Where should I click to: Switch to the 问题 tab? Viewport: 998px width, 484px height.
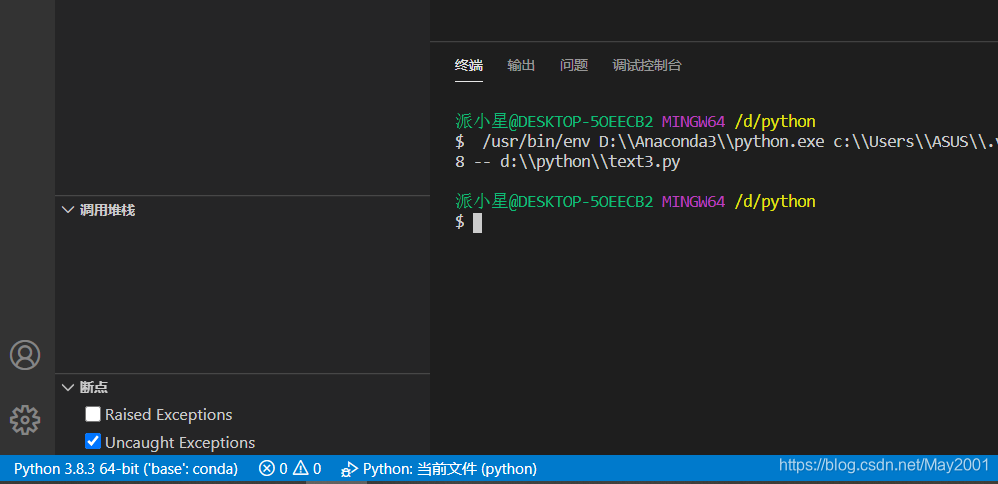(x=574, y=65)
